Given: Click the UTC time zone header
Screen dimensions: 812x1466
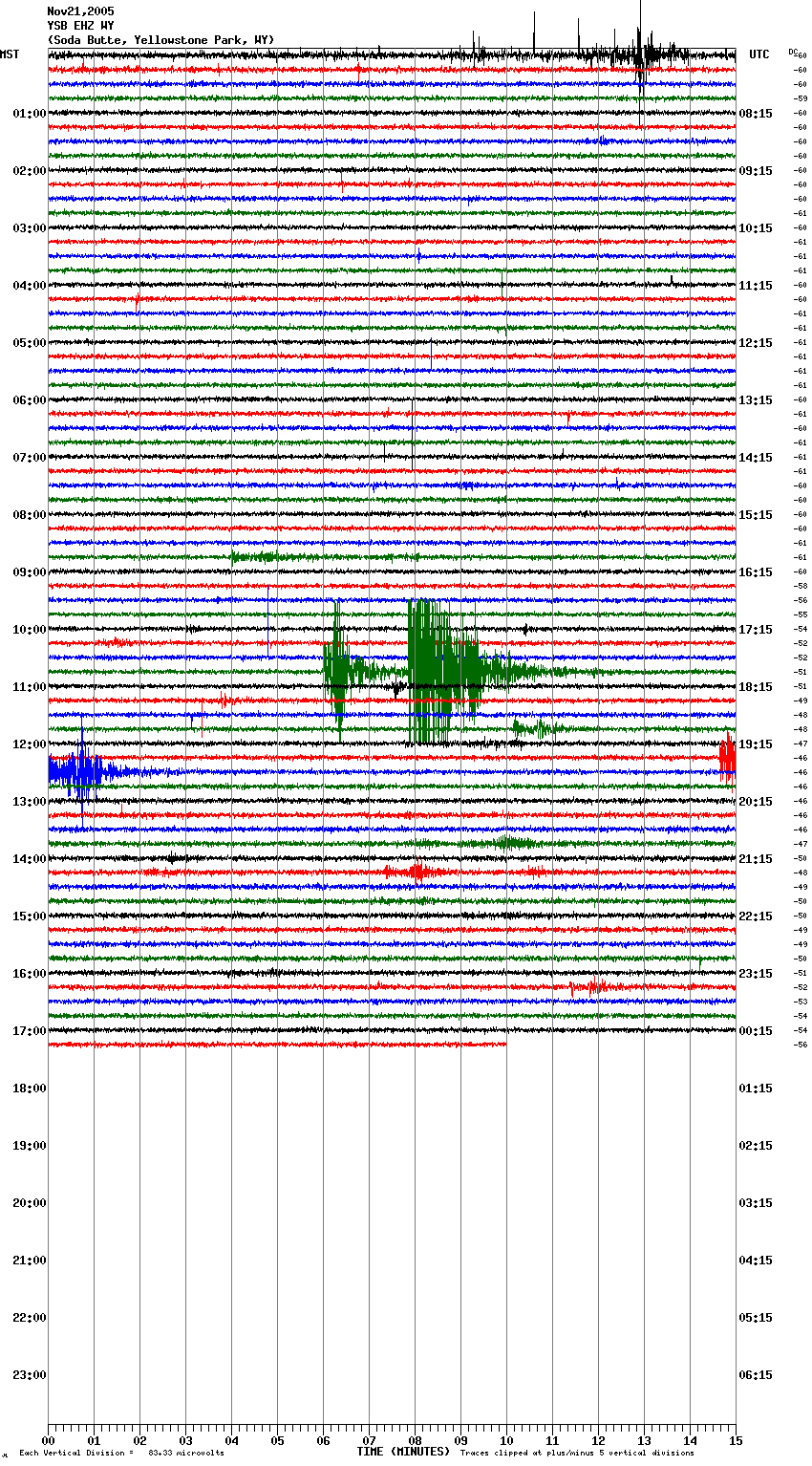Looking at the screenshot, I should point(759,54).
